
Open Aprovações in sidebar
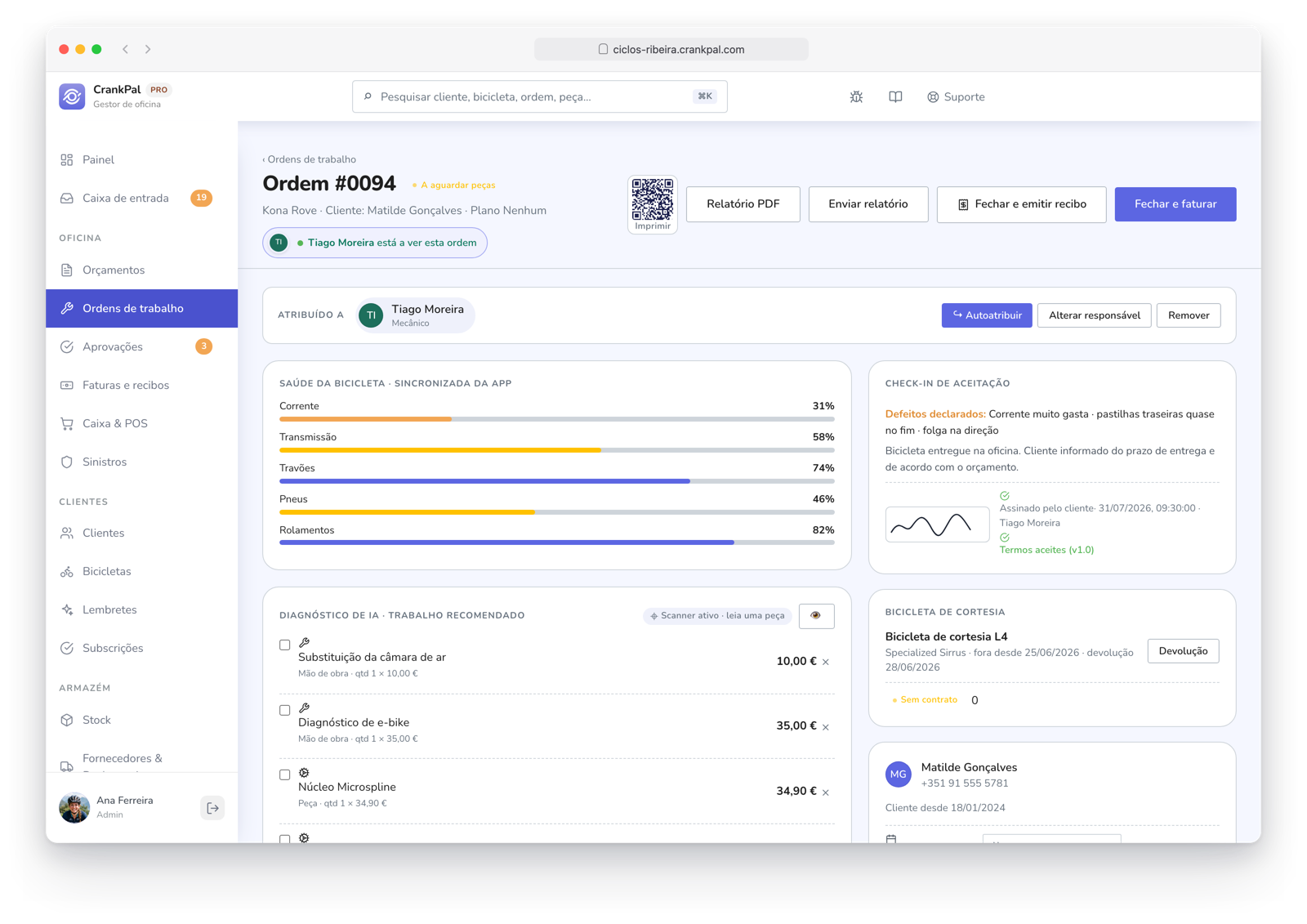[141, 346]
